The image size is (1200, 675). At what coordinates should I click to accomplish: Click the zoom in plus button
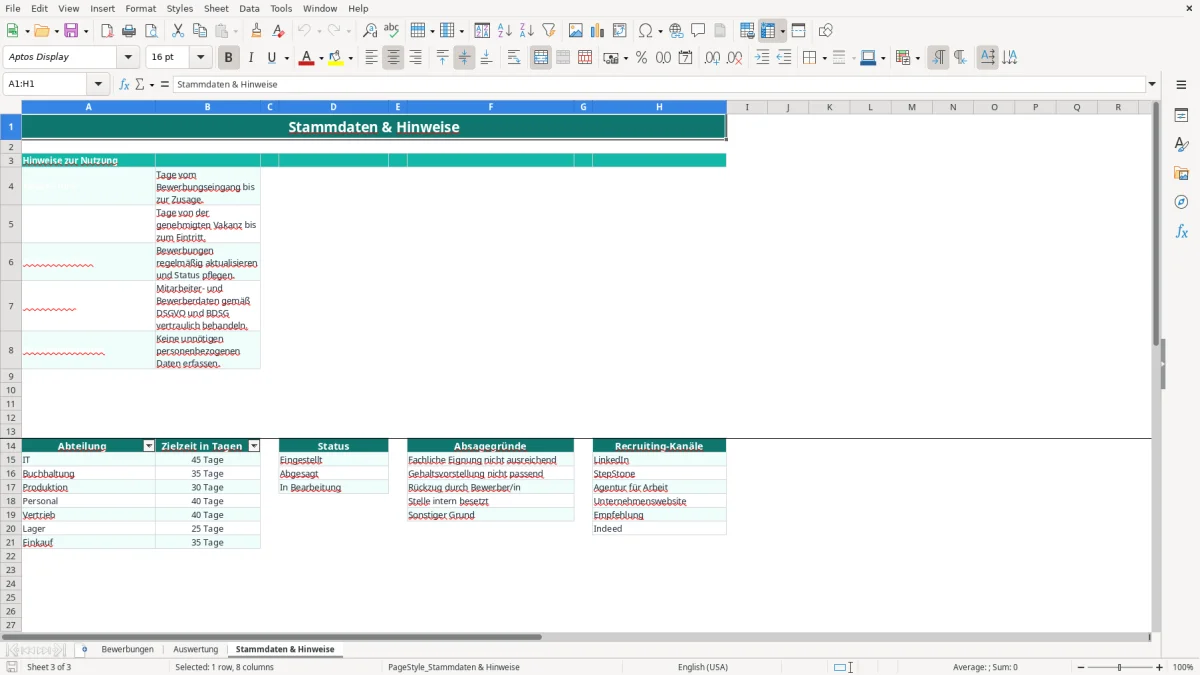click(1160, 667)
